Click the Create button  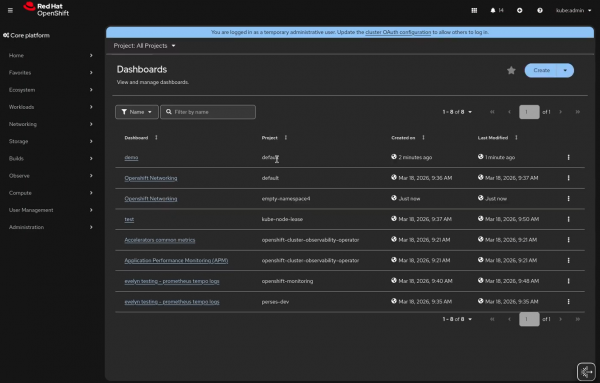click(x=541, y=70)
